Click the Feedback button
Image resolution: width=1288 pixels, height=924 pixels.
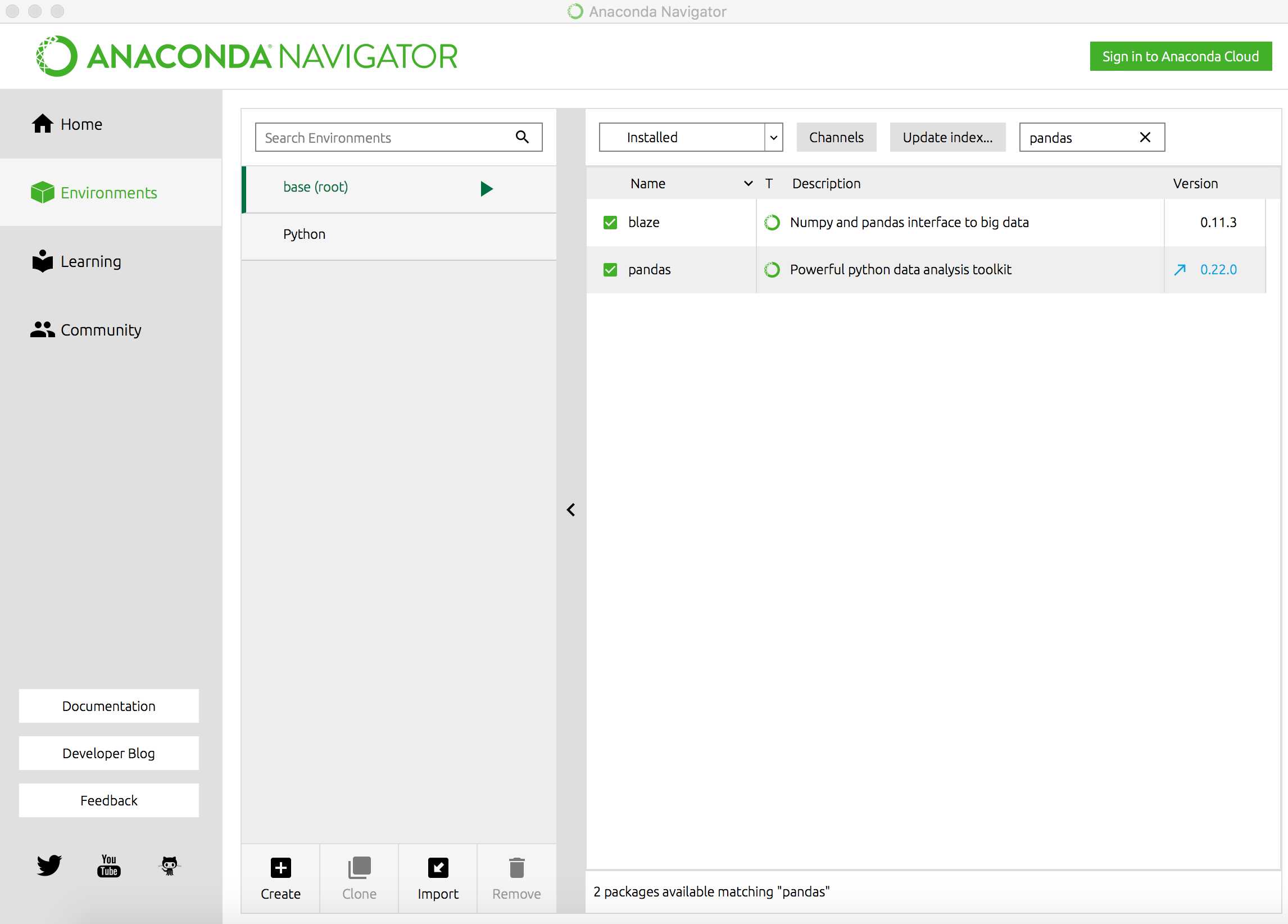point(108,800)
